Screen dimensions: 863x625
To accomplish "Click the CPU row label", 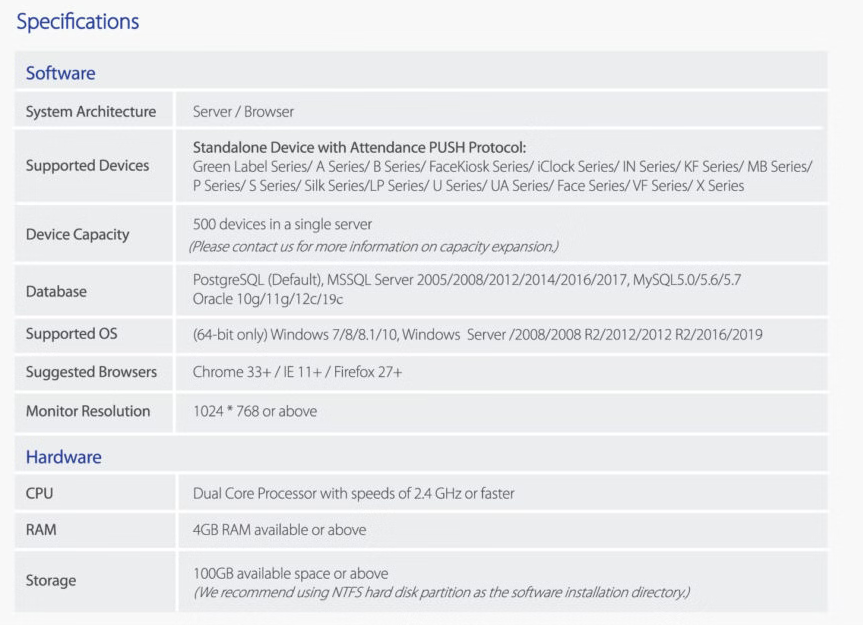I will pyautogui.click(x=40, y=493).
